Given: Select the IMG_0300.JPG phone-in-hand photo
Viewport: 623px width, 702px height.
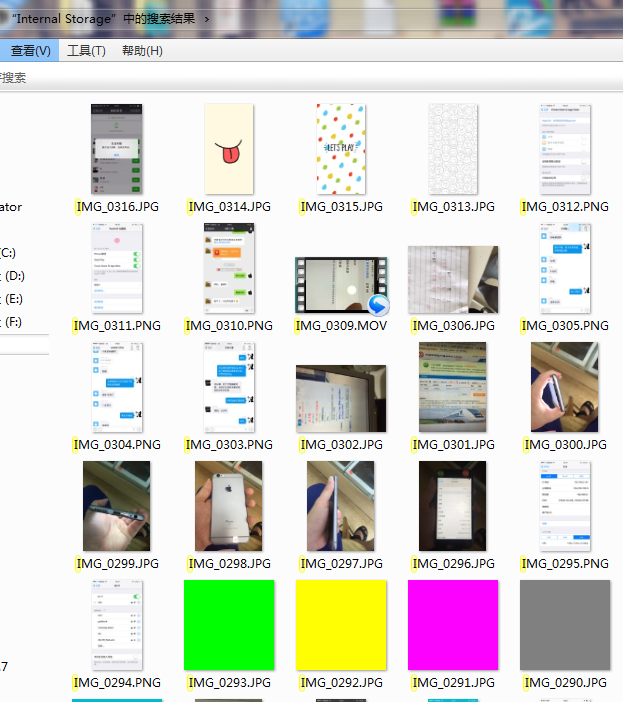Looking at the screenshot, I should [564, 387].
